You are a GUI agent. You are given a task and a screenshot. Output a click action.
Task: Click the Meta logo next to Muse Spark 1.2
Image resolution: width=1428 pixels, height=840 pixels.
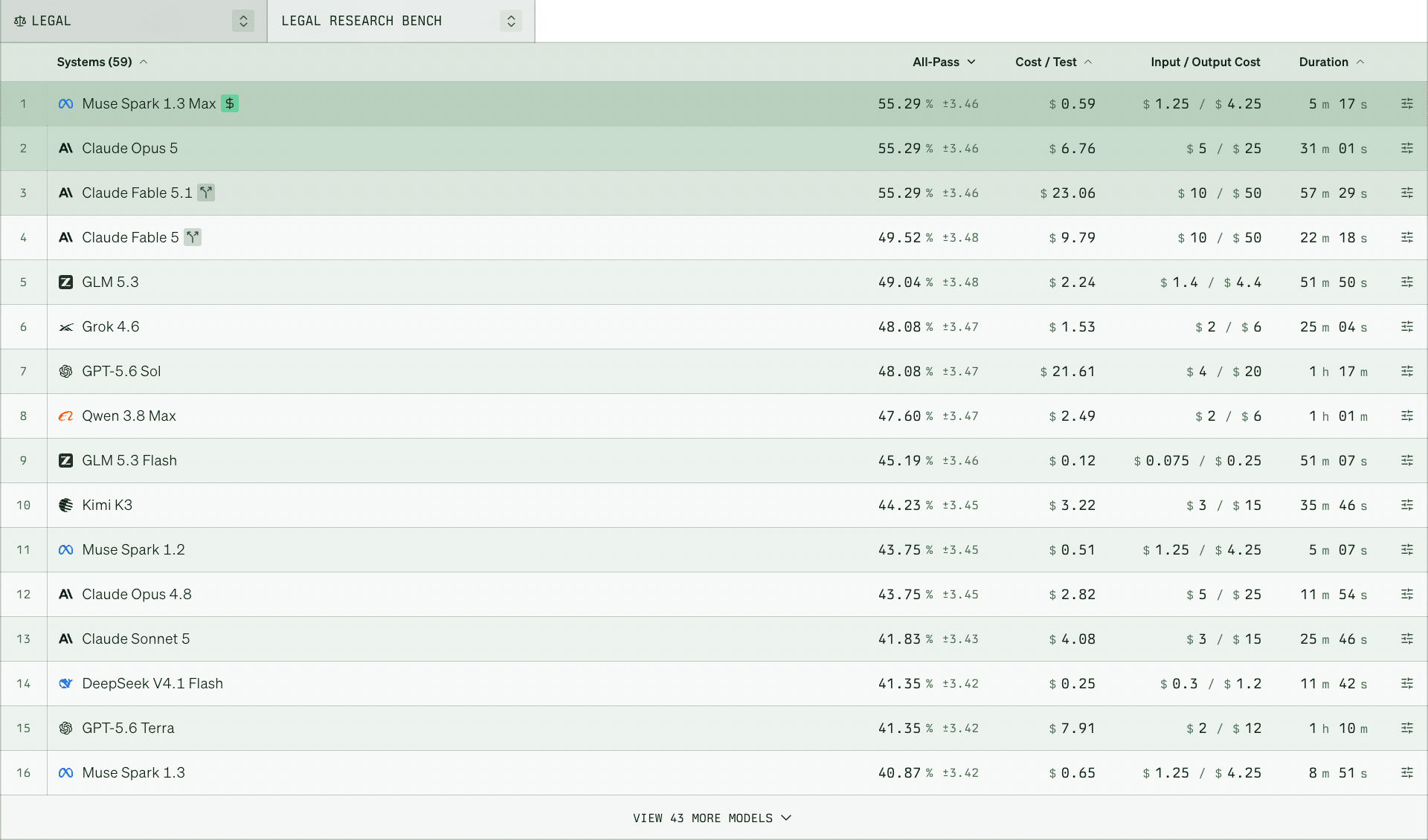coord(65,550)
